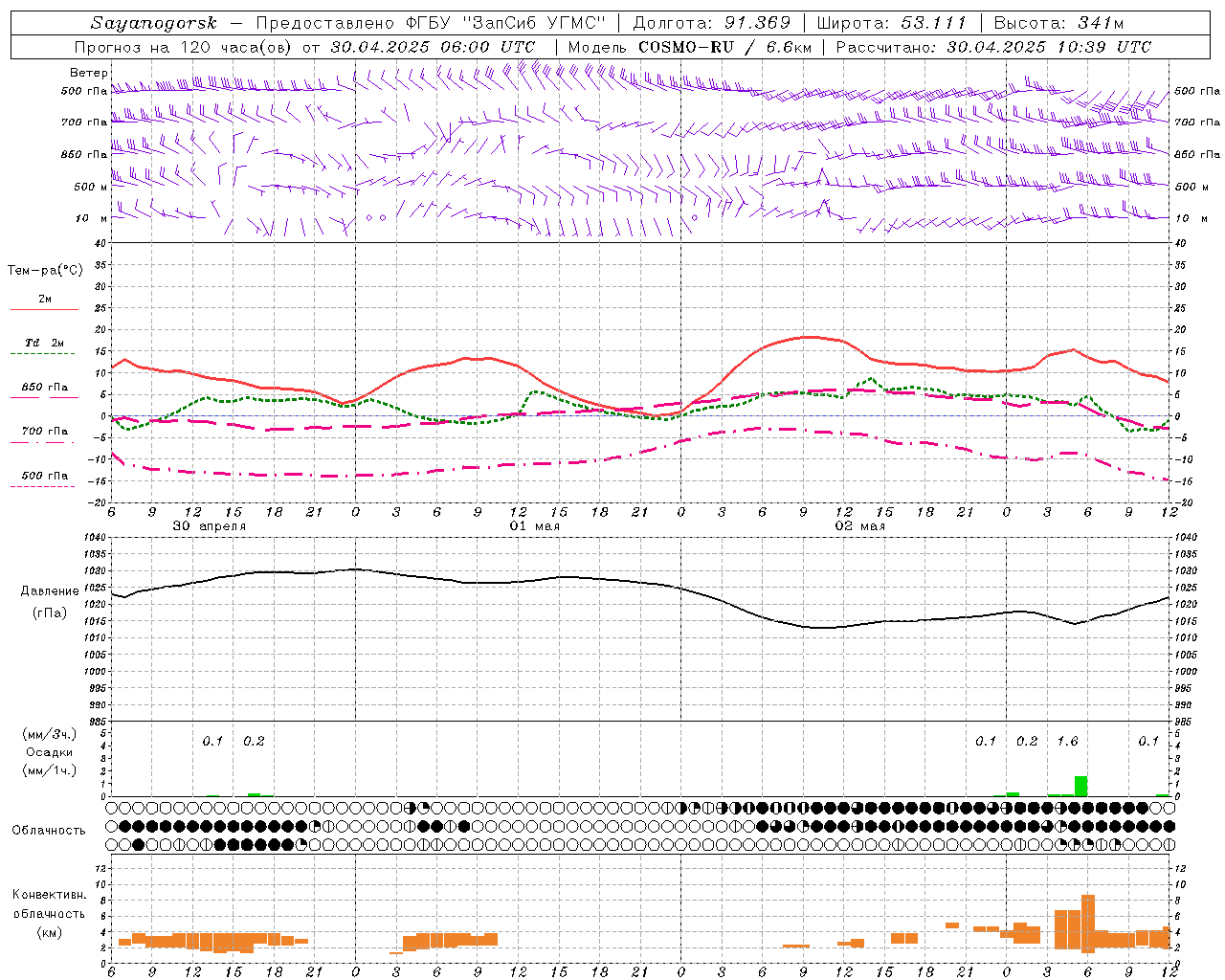Click the temperature curve peak on 02 мая
Screen dimensions: 1225x980
(809, 337)
